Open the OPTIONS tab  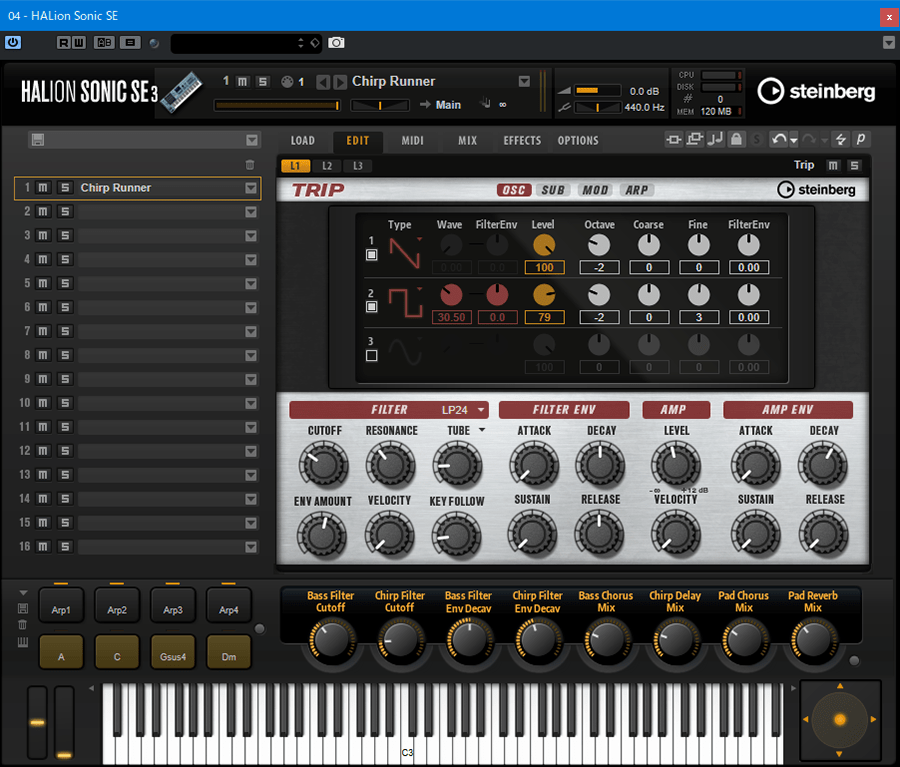point(578,141)
